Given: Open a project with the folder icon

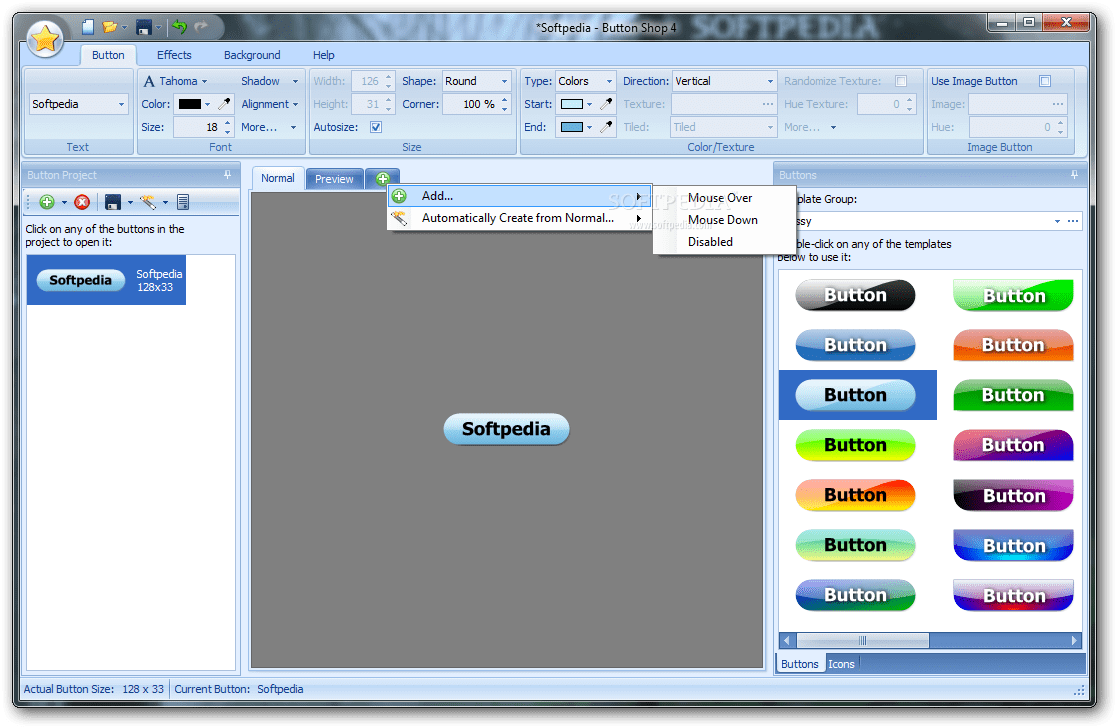Looking at the screenshot, I should pos(109,27).
